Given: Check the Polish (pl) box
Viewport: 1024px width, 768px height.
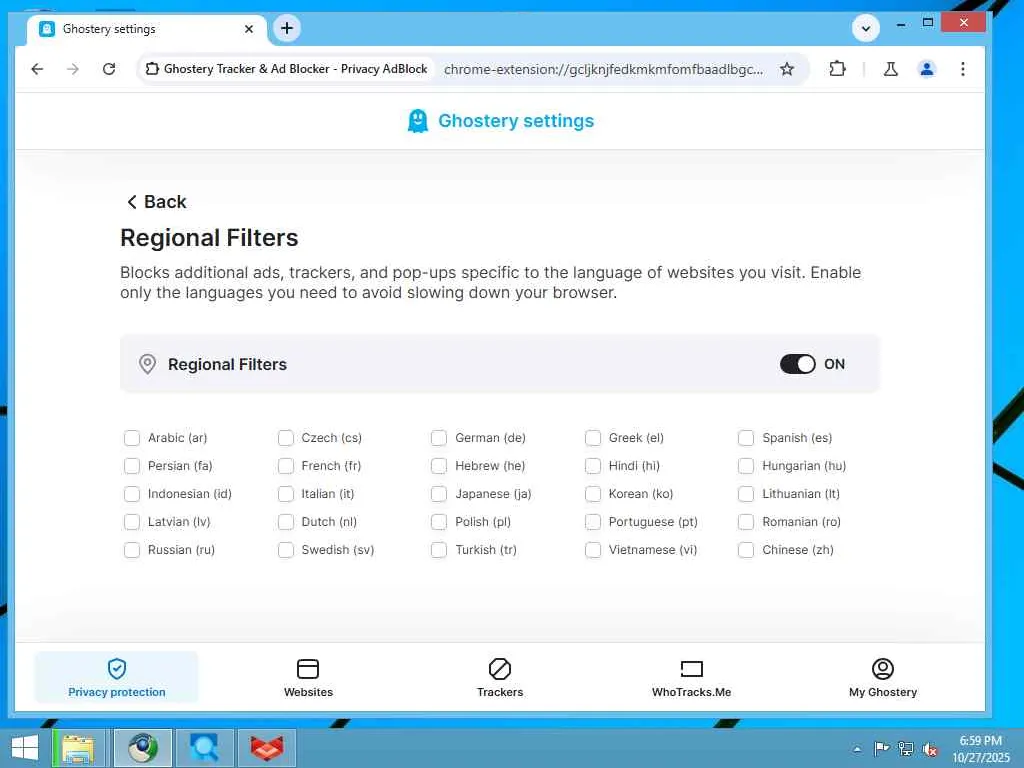Looking at the screenshot, I should 439,522.
